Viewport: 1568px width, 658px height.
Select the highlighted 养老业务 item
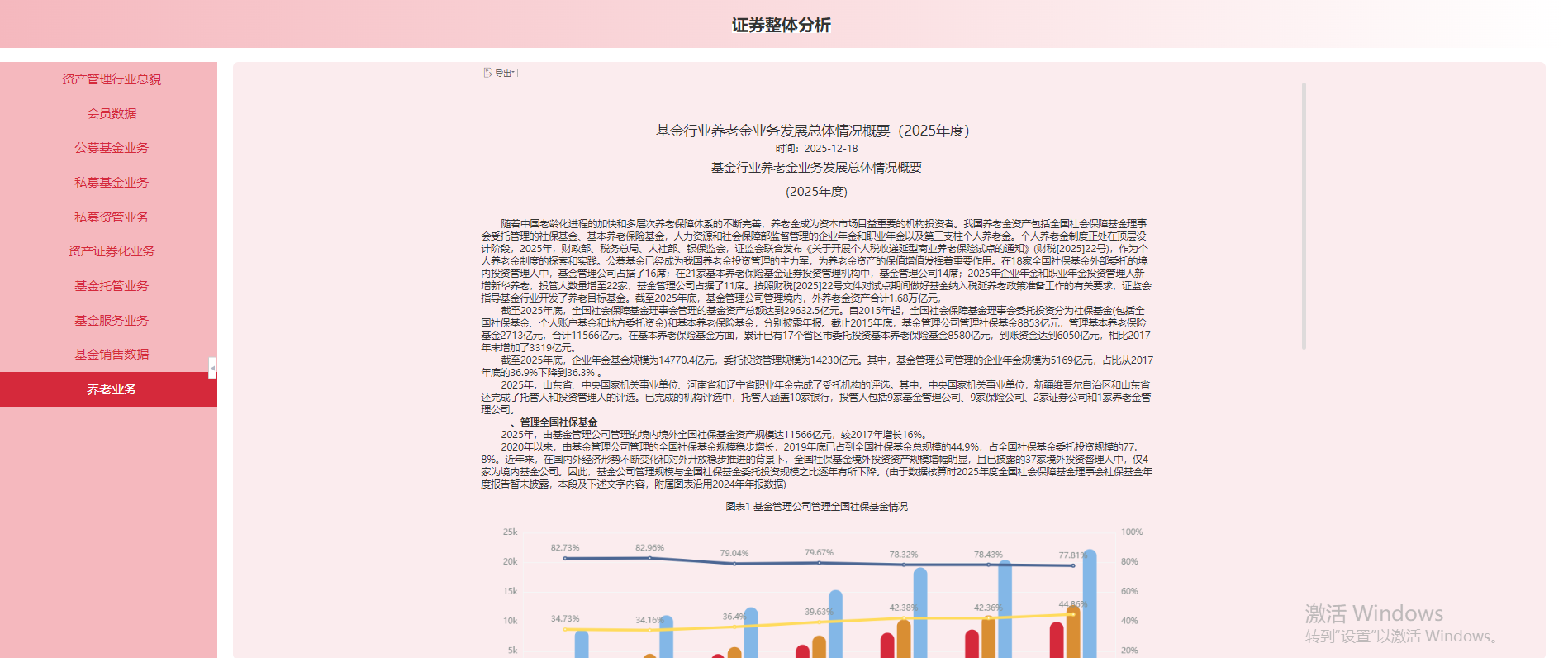108,389
